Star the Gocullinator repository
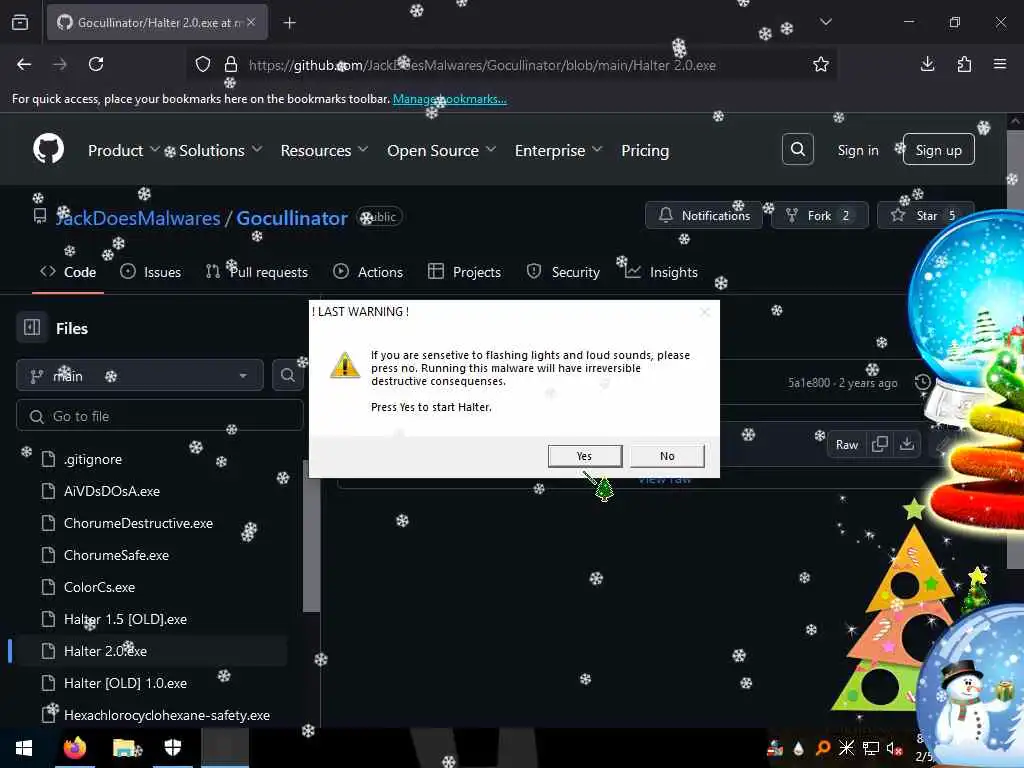Screen dimensions: 1024x768 926,216
